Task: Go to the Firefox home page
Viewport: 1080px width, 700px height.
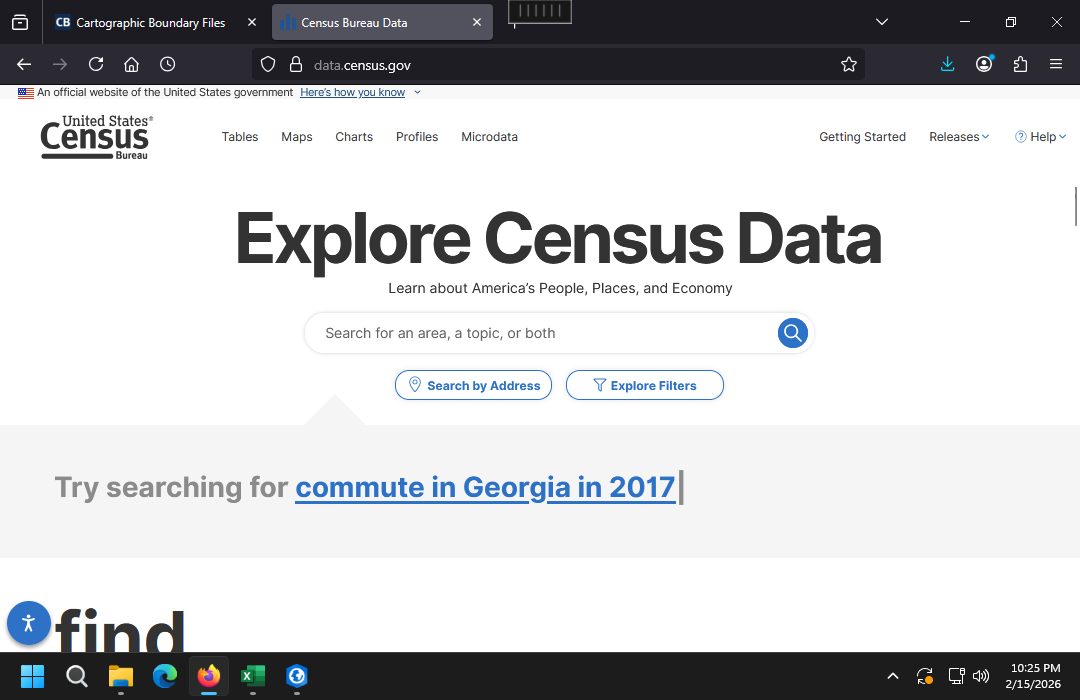Action: pos(131,65)
